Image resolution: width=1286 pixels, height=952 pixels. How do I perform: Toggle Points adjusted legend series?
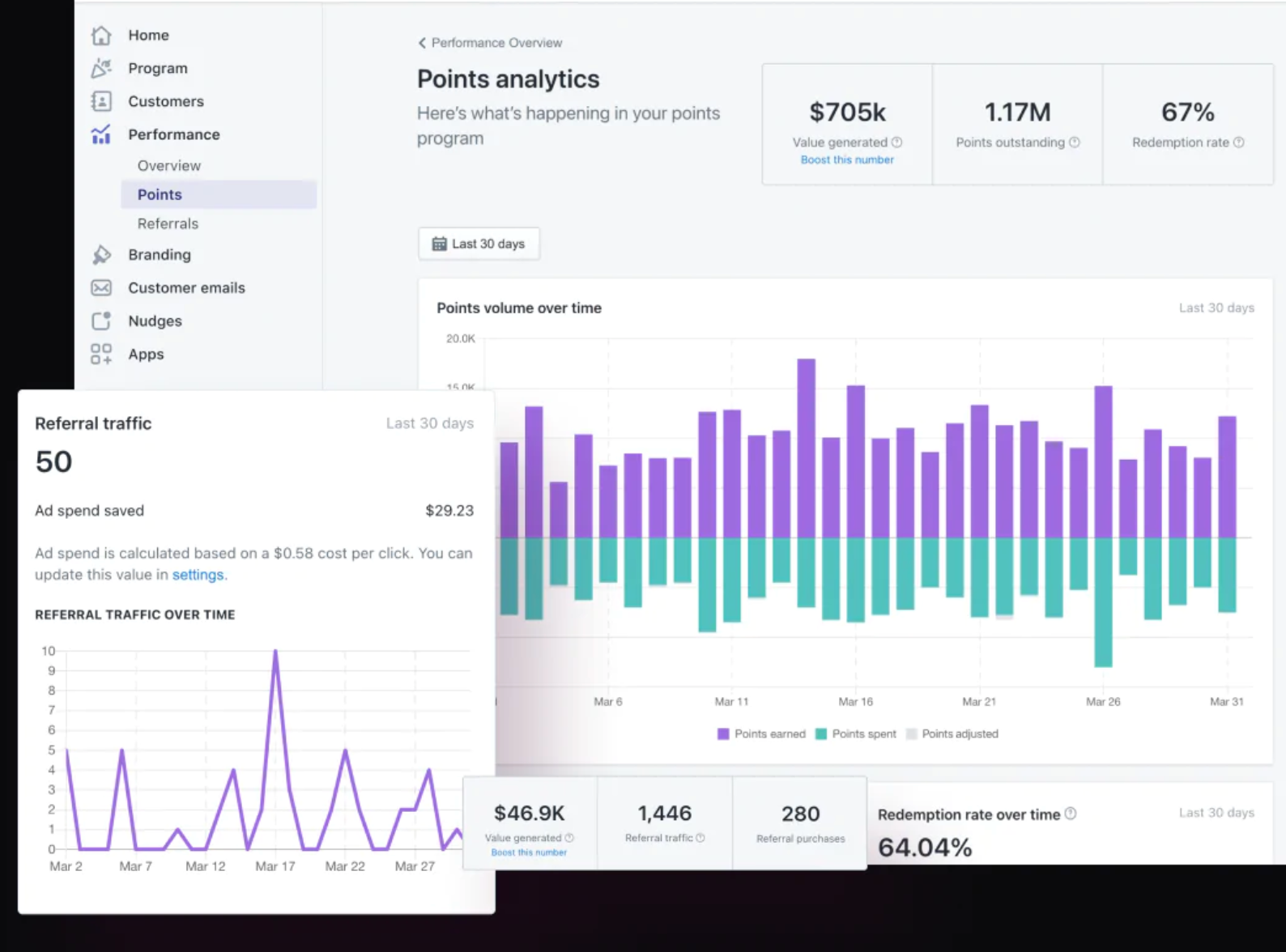(x=952, y=734)
